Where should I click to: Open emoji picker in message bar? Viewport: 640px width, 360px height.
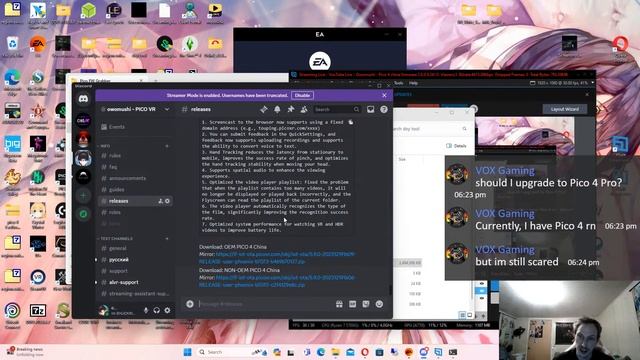tap(379, 304)
